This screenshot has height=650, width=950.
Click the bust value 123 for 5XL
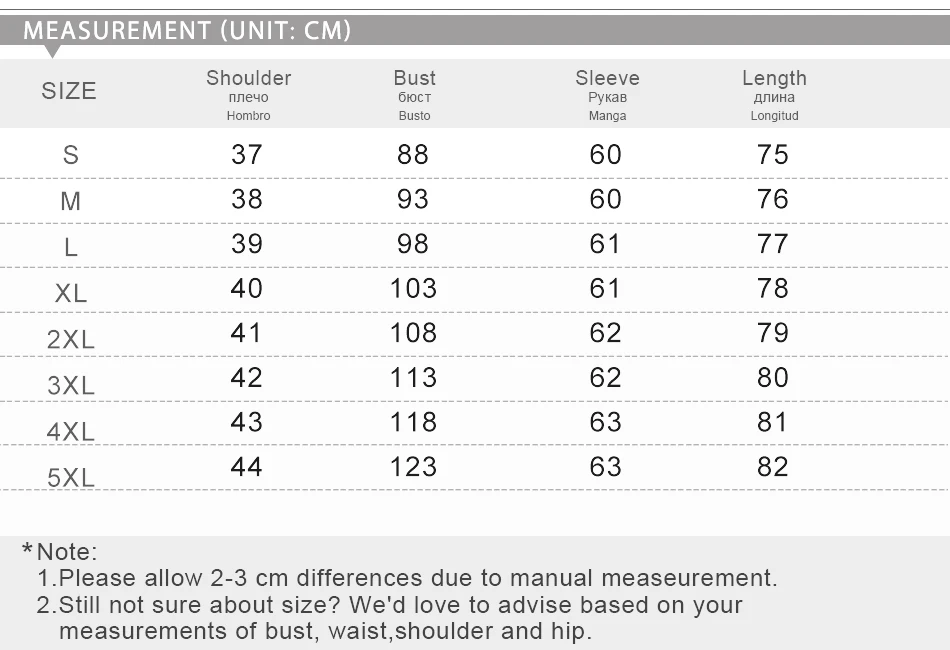point(413,467)
